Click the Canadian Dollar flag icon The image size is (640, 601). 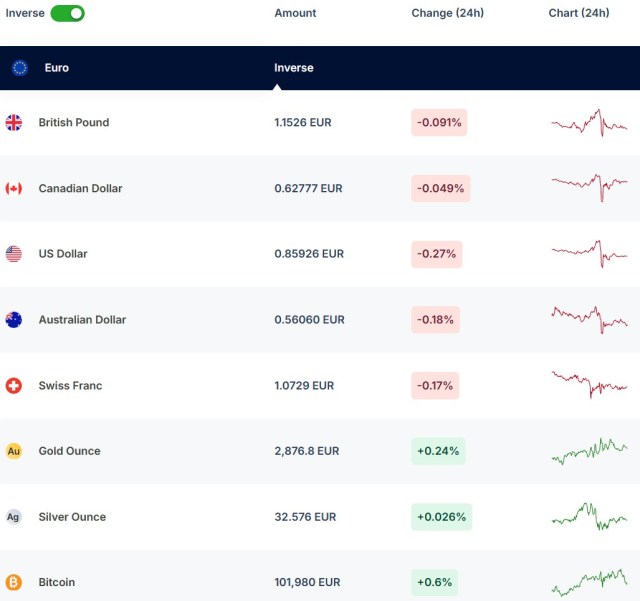(14, 188)
